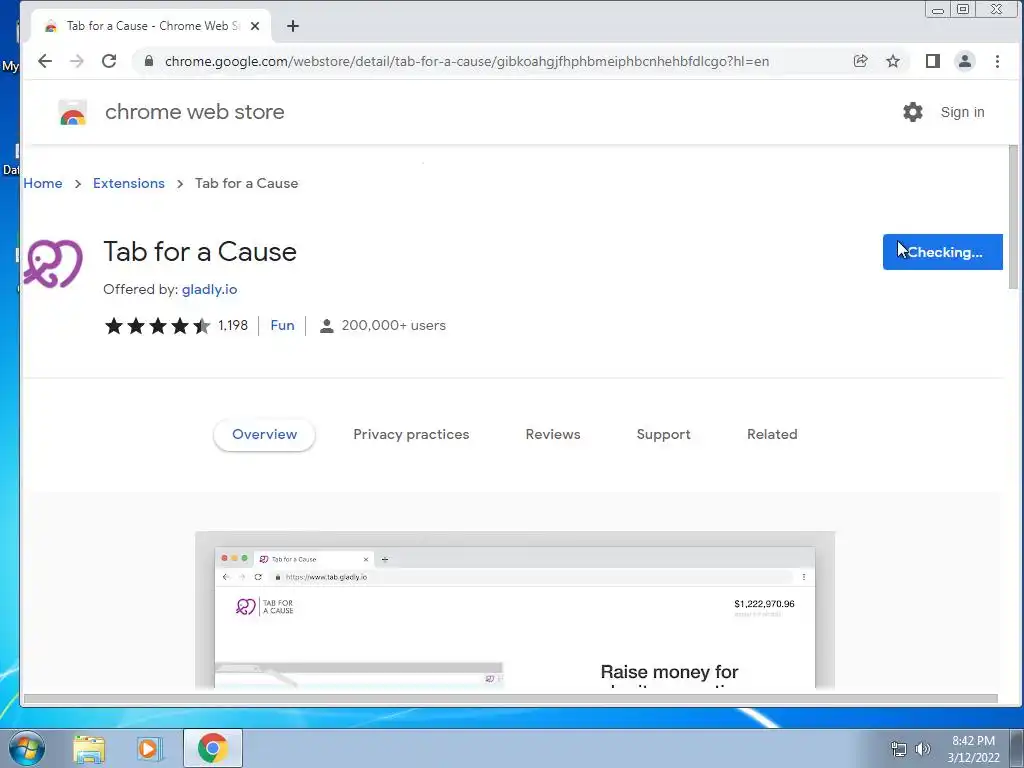Click the blue Checking... button
1024x768 pixels.
[942, 252]
